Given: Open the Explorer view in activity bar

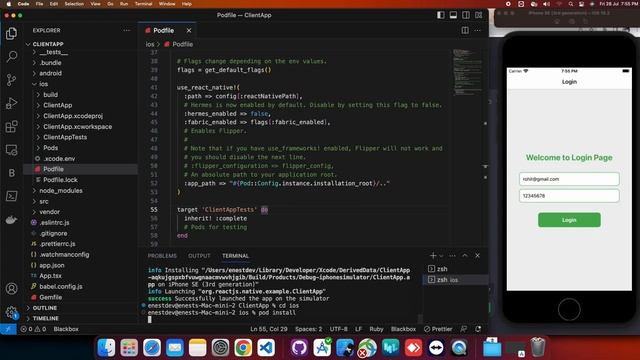Looking at the screenshot, I should click(11, 33).
